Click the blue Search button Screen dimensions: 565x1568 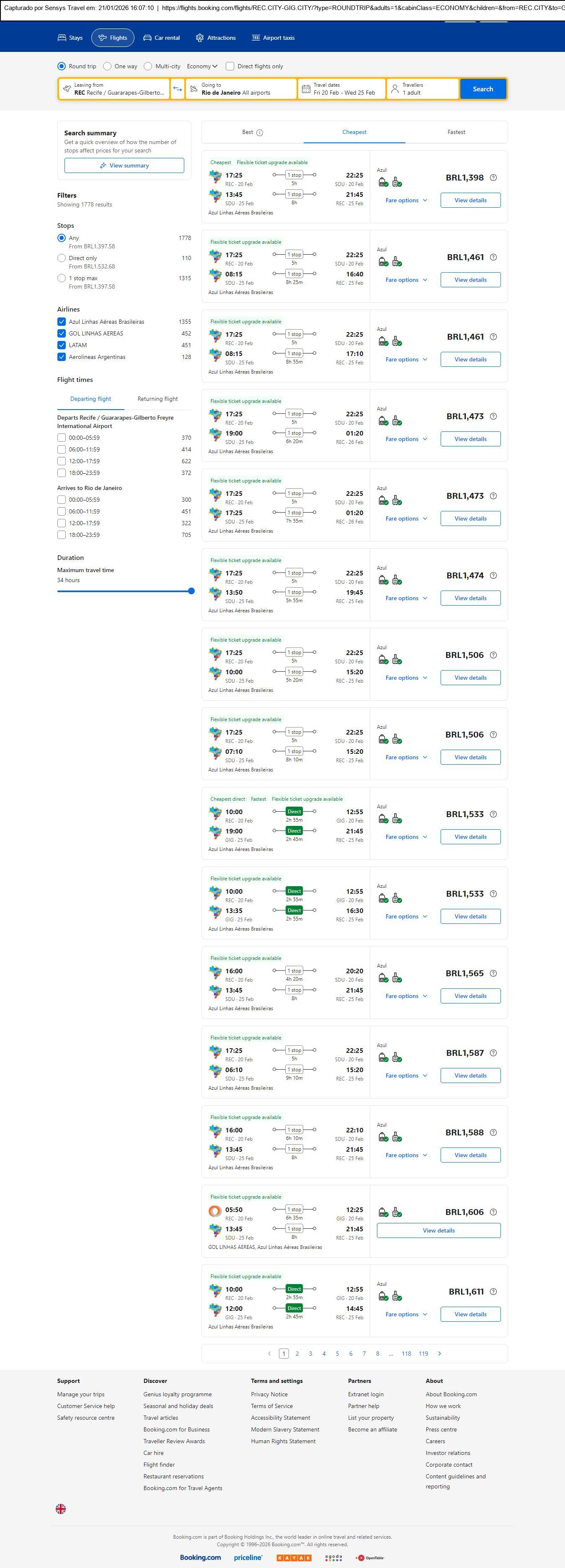483,89
